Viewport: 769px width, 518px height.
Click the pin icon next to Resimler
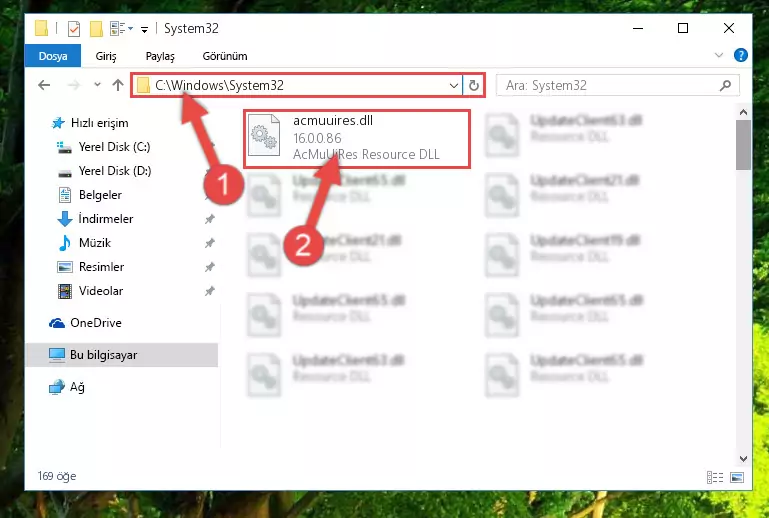click(x=209, y=267)
